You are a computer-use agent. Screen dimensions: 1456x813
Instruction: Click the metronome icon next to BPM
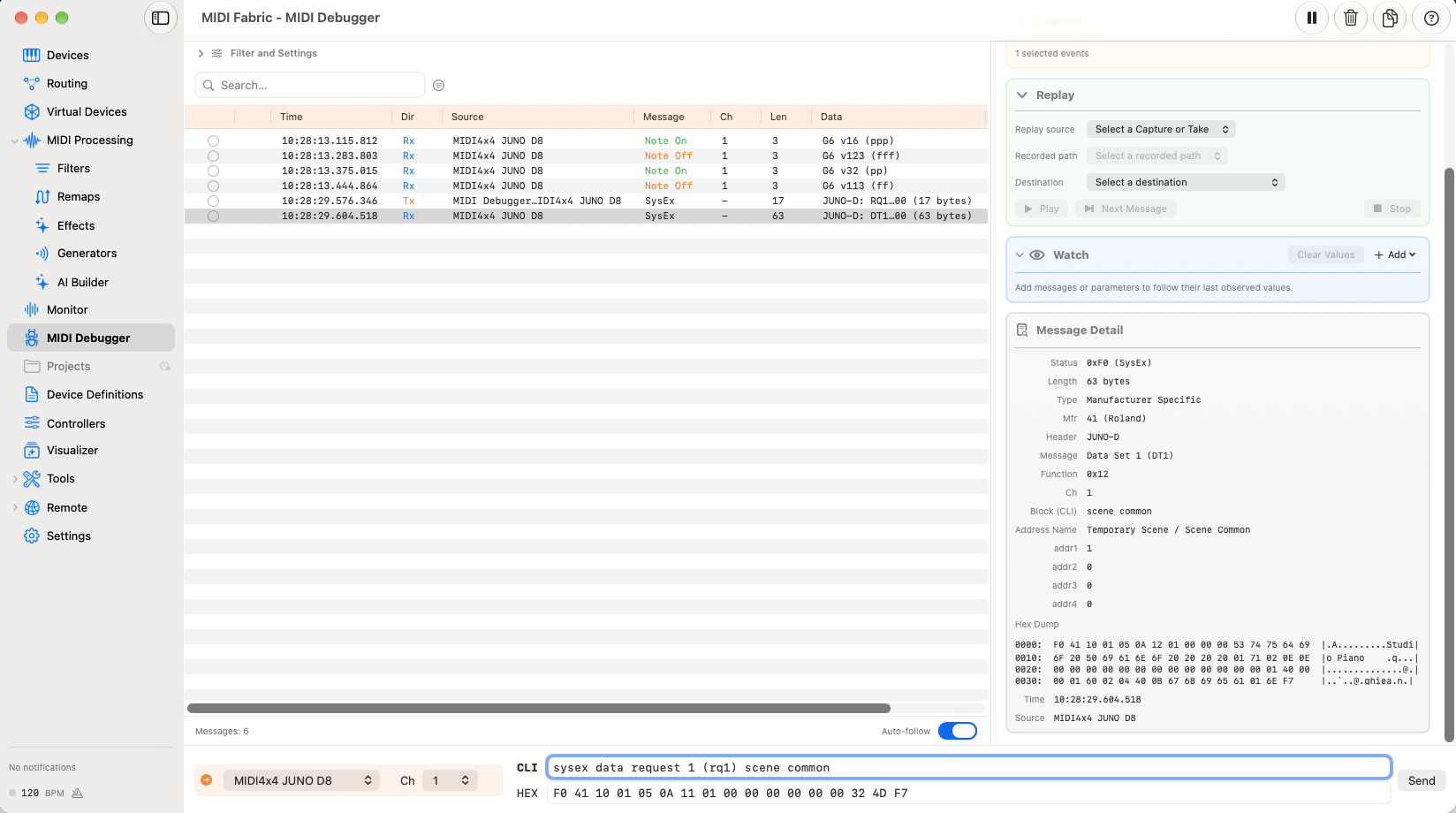(77, 793)
